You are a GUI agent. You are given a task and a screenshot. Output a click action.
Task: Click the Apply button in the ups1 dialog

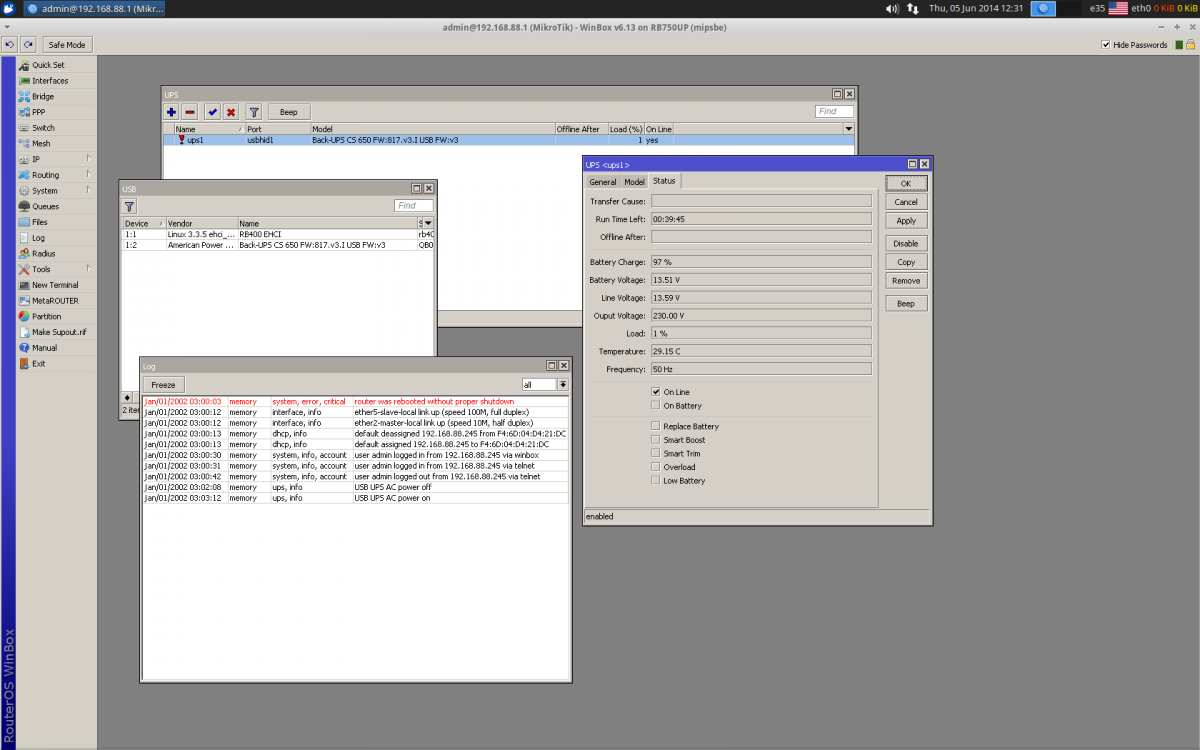coord(906,221)
